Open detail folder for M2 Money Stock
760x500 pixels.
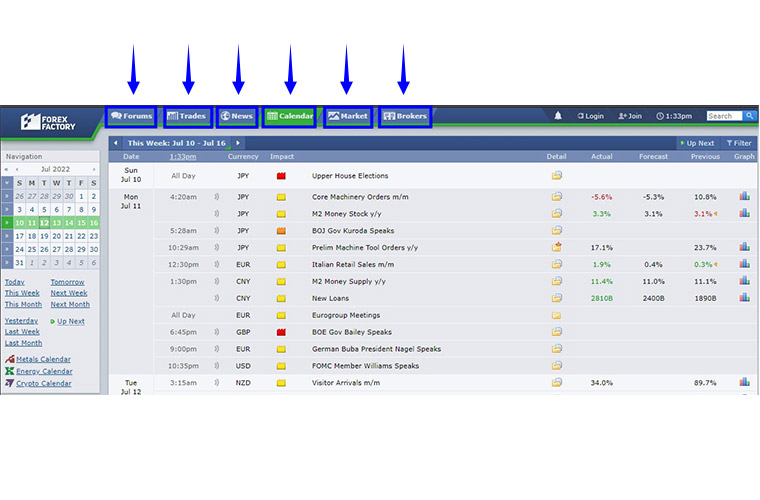[x=556, y=214]
